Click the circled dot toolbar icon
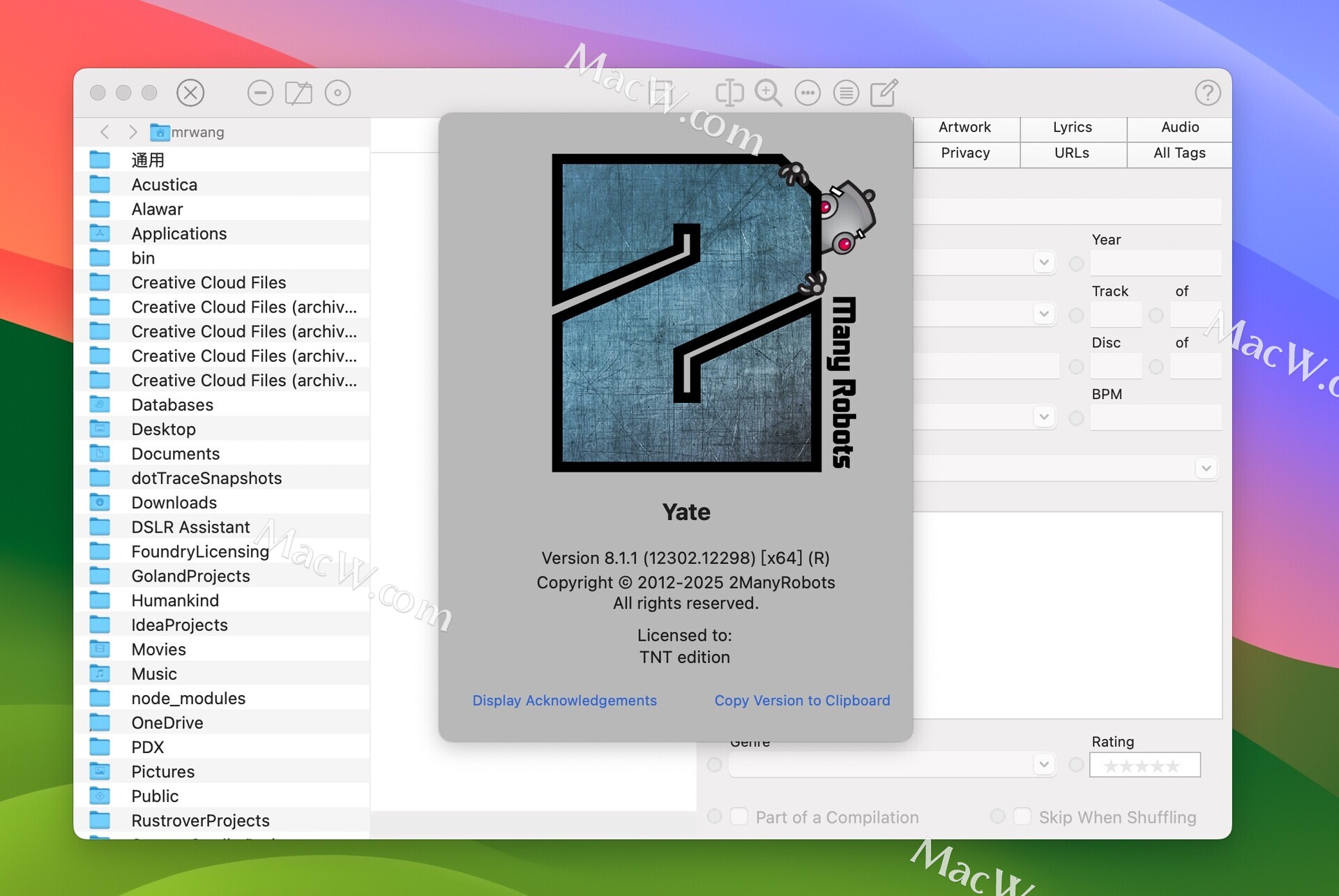Image resolution: width=1339 pixels, height=896 pixels. tap(338, 93)
